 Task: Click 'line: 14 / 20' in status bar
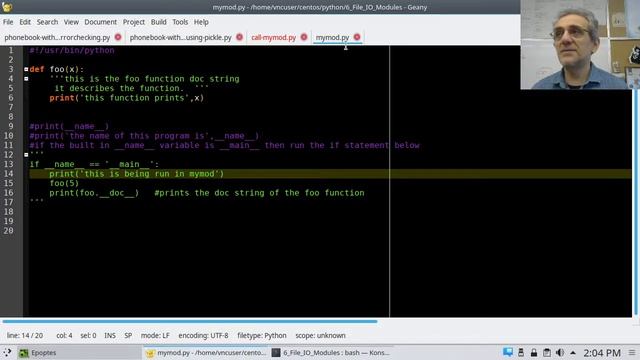25,336
